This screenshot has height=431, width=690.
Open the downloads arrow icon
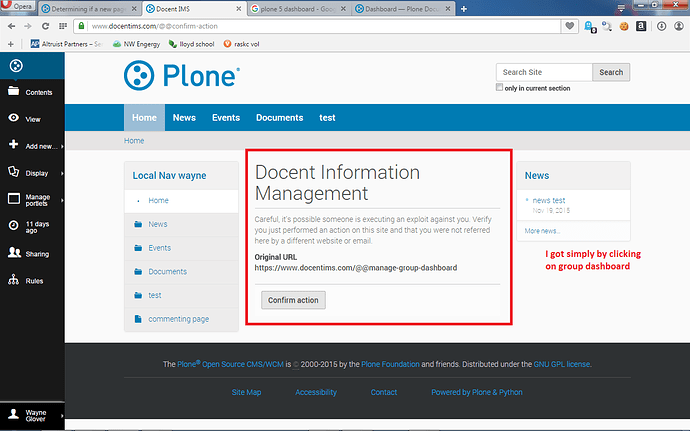tap(661, 26)
